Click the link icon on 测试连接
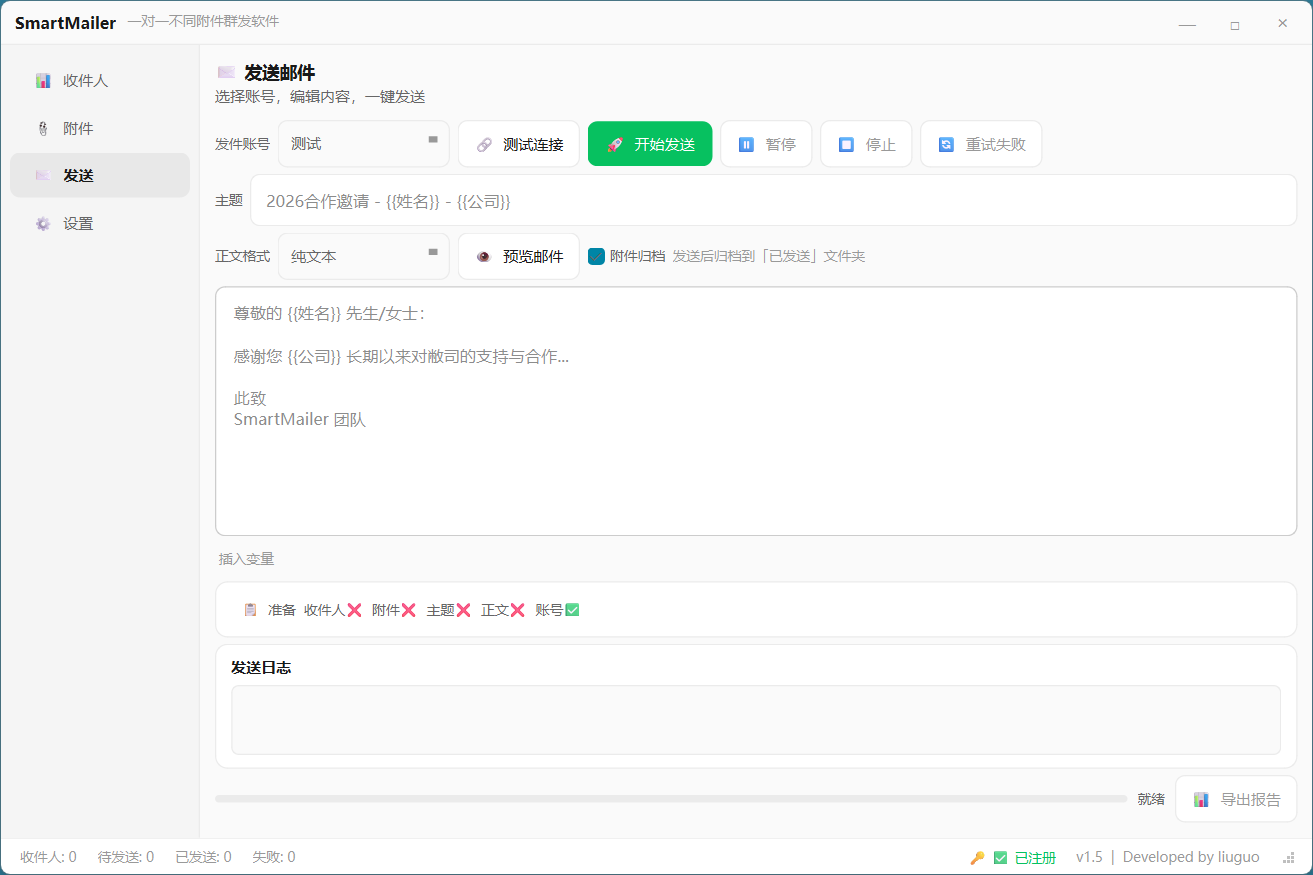Image resolution: width=1313 pixels, height=875 pixels. 484,145
